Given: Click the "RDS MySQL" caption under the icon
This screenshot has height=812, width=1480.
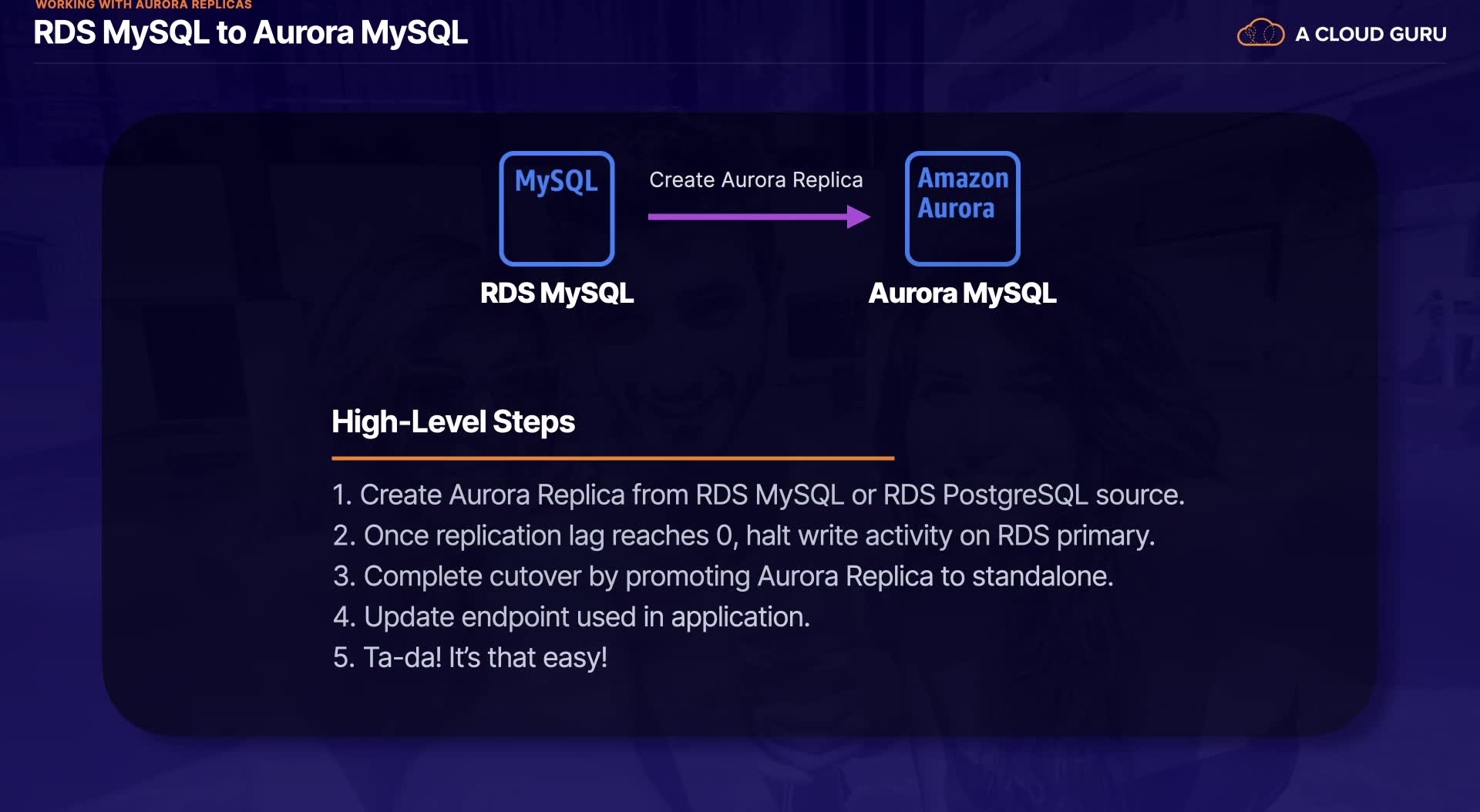Looking at the screenshot, I should pos(557,294).
